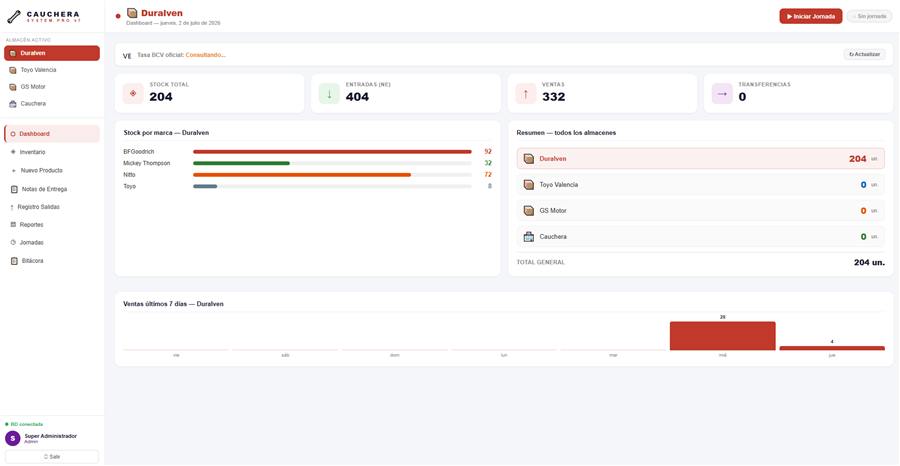This screenshot has width=900, height=466.
Task: Select the Cauchera row in the Resumen panel
Action: pyautogui.click(x=700, y=236)
